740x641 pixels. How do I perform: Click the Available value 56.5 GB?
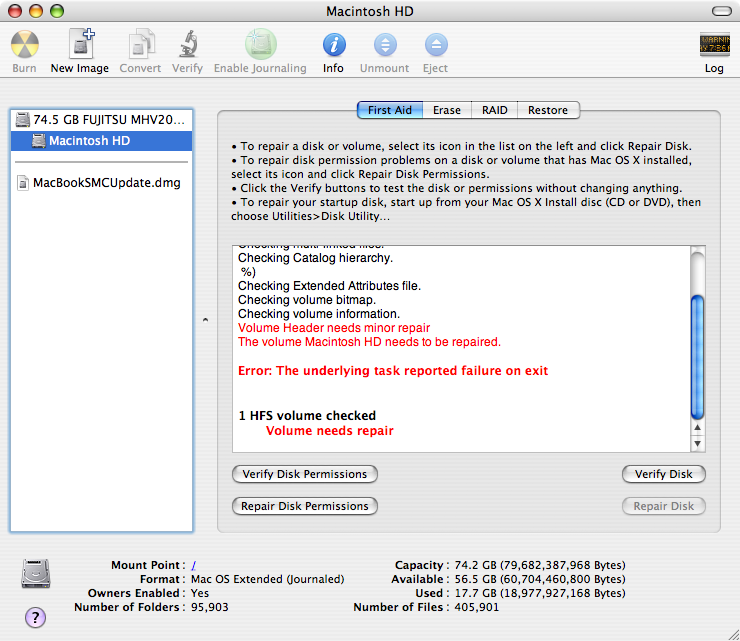click(539, 579)
